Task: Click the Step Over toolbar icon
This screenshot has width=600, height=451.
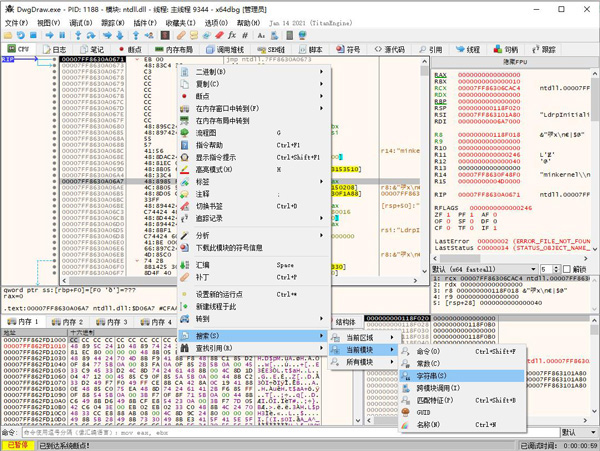Action: [91, 36]
